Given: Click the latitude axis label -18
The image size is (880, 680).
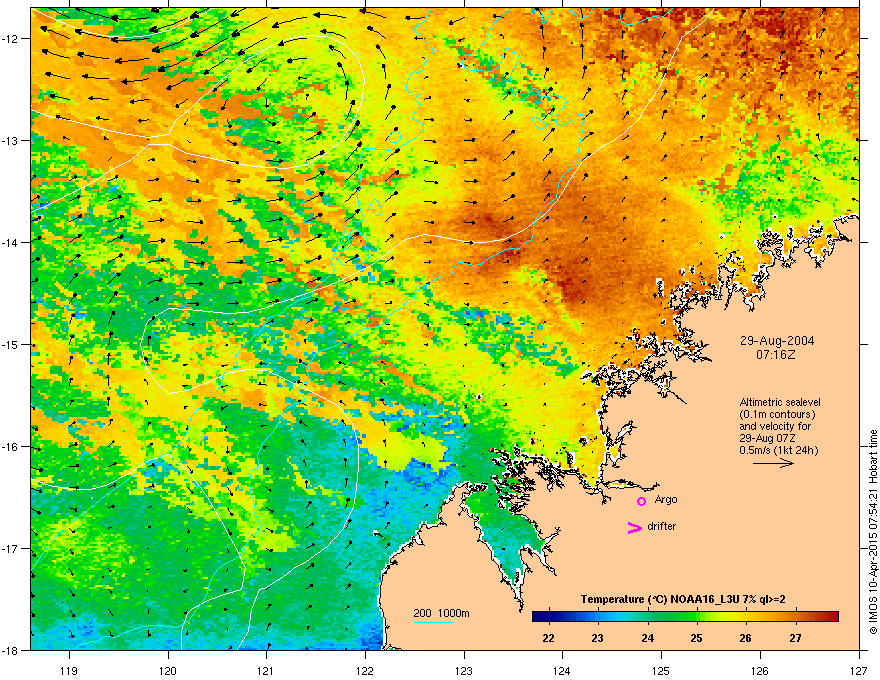Looking at the screenshot, I should [x=11, y=650].
